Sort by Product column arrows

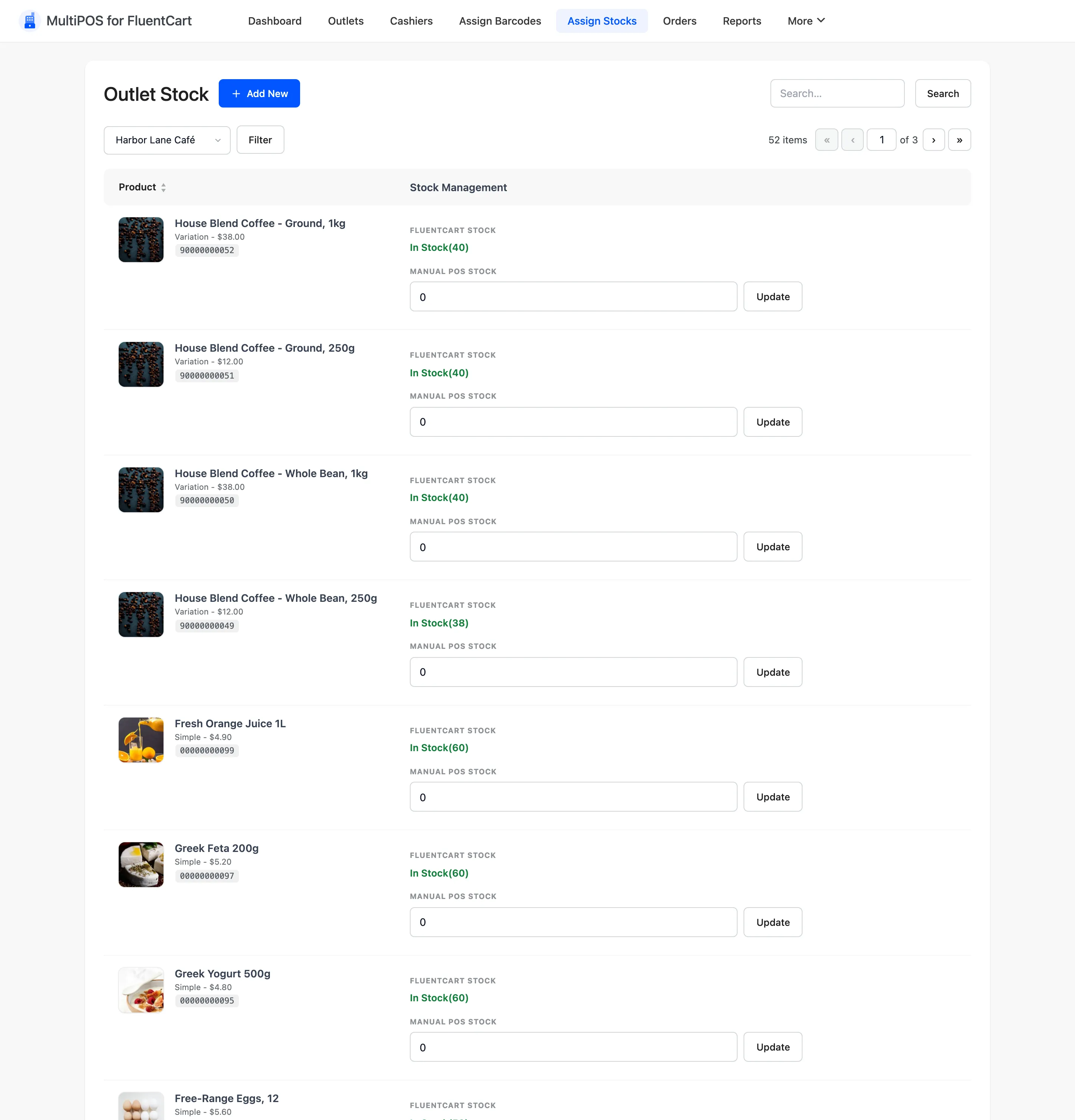(x=163, y=187)
